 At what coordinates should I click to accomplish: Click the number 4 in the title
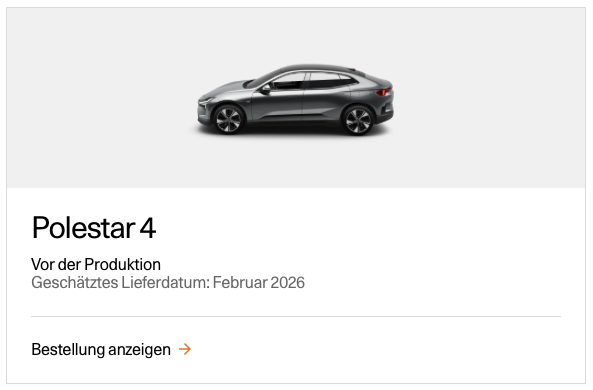click(148, 228)
